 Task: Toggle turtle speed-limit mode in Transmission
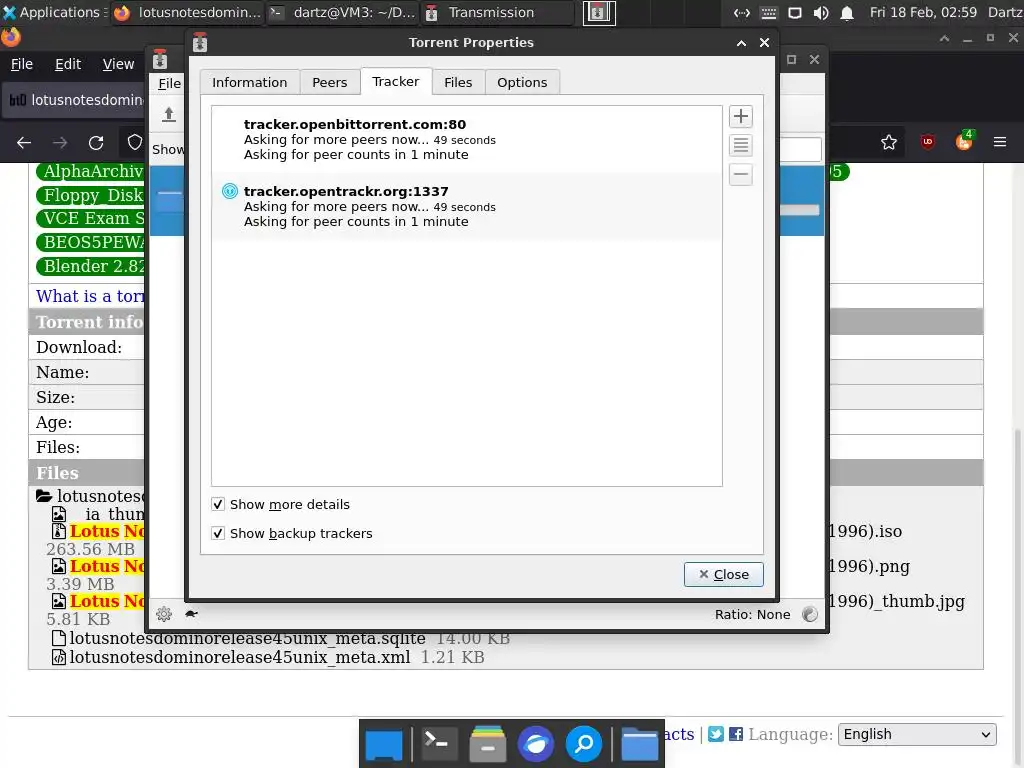191,614
